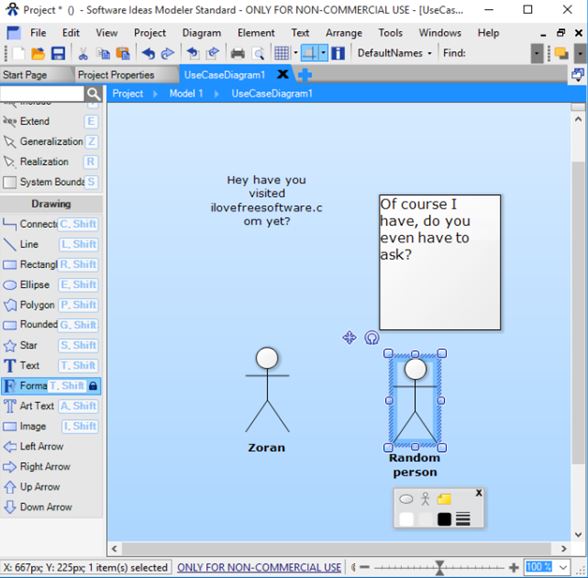The width and height of the screenshot is (588, 578).
Task: Select the Ellipse drawing tool
Action: [x=50, y=285]
